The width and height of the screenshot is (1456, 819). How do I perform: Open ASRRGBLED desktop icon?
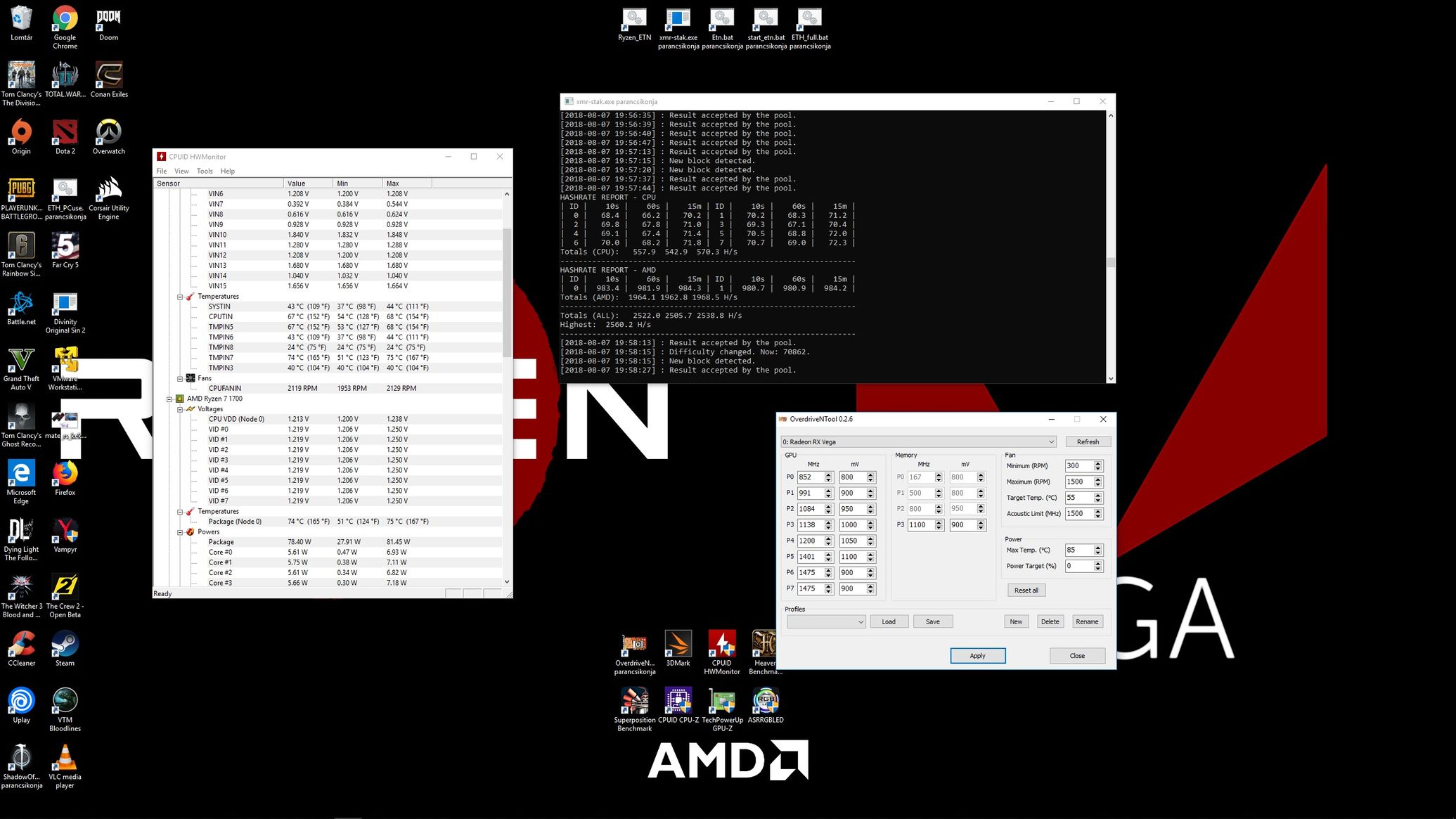click(766, 707)
